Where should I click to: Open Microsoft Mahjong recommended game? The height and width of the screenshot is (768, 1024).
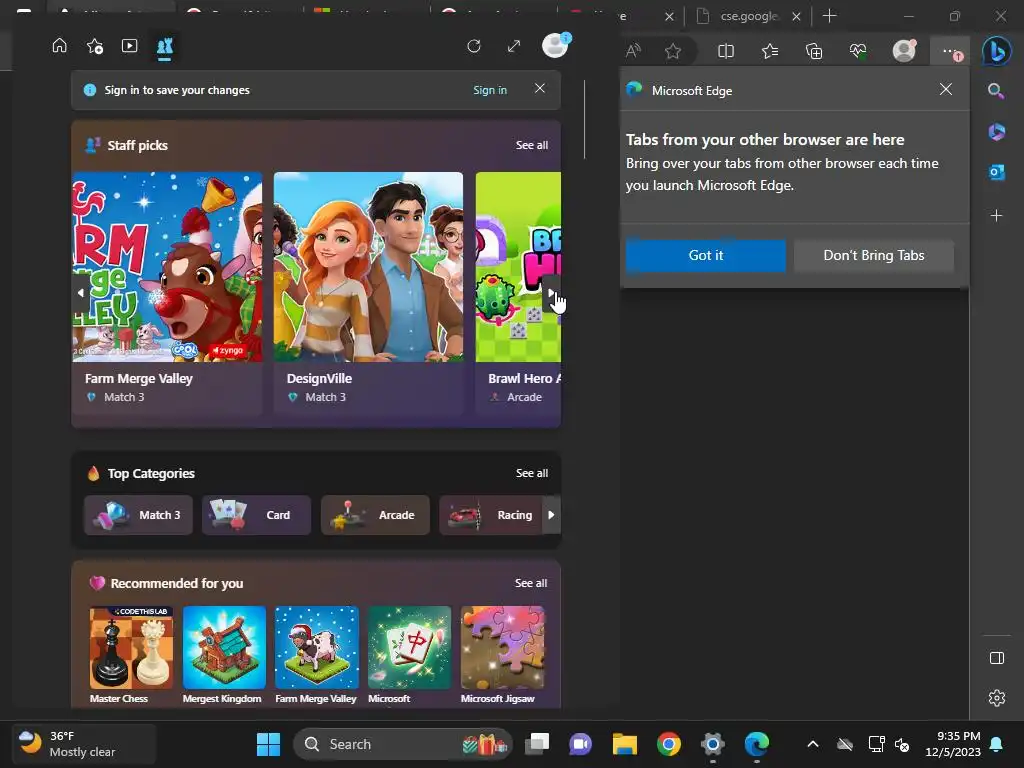click(409, 654)
